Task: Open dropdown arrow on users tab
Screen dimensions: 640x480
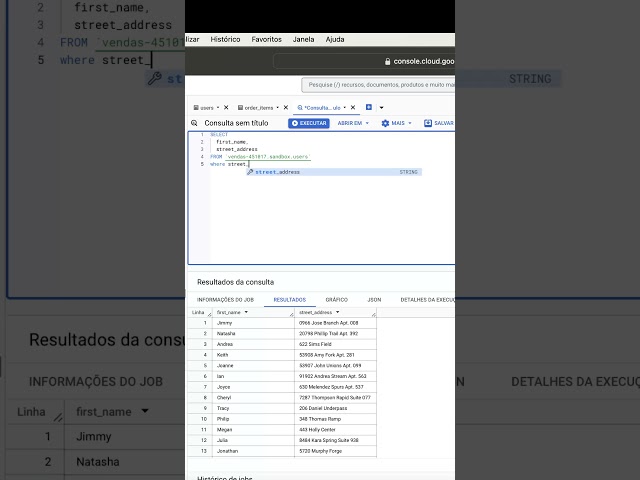Action: tap(218, 108)
